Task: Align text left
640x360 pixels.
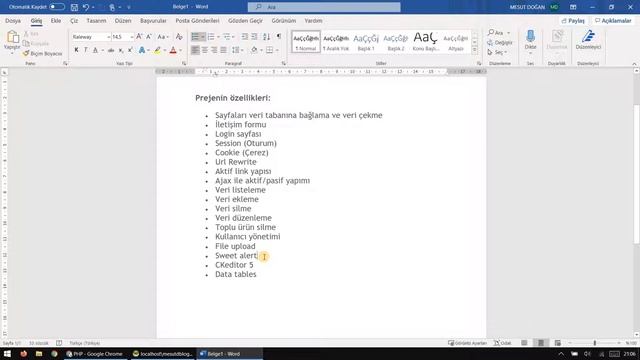Action: click(x=195, y=50)
